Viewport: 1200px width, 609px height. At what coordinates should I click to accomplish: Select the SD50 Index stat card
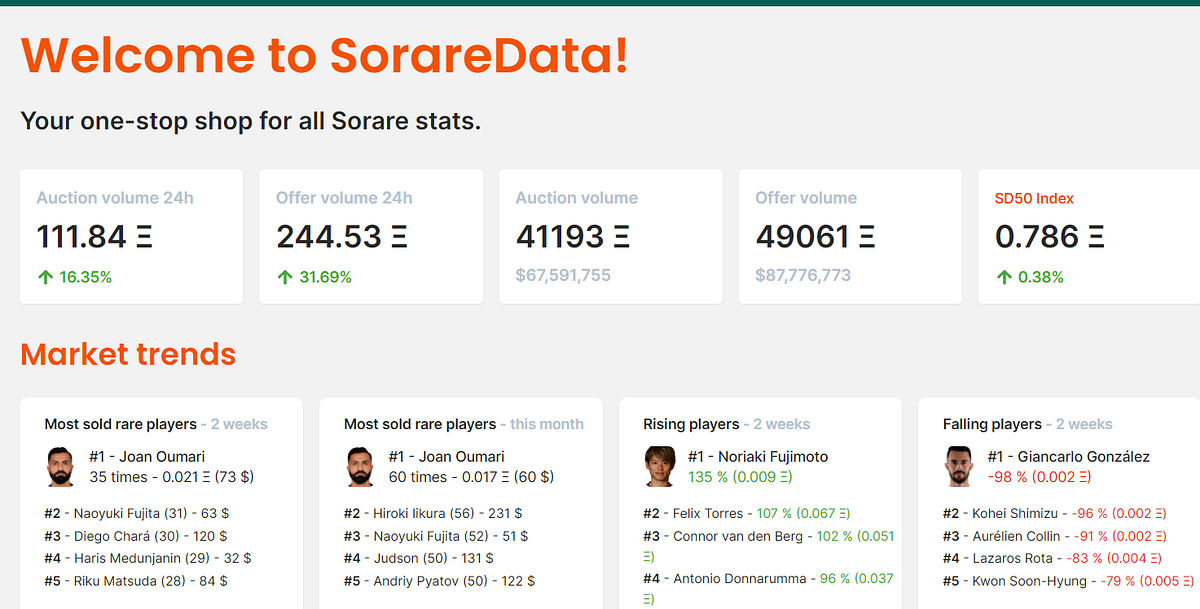(x=1088, y=236)
